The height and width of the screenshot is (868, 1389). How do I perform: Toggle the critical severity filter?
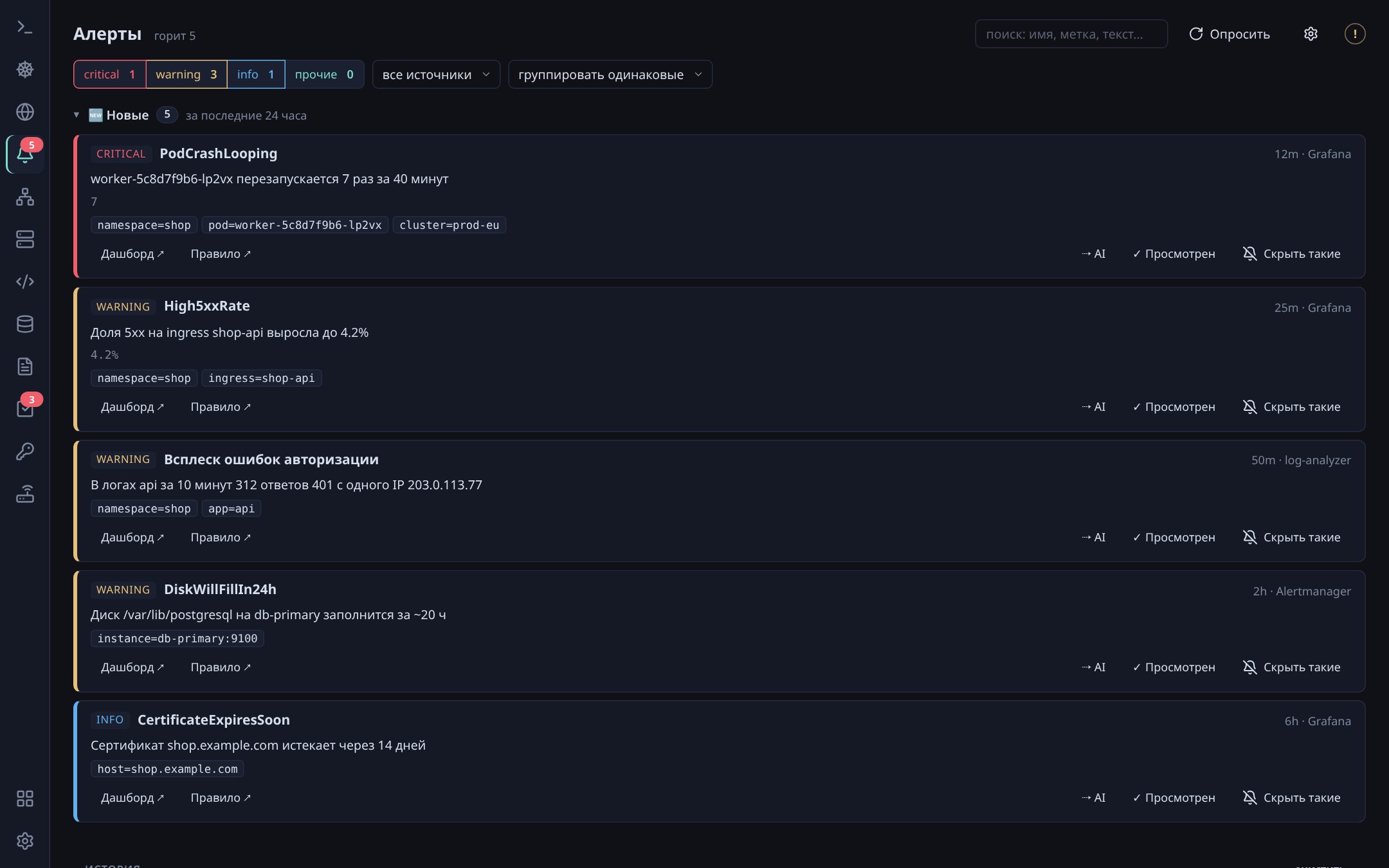tap(109, 75)
